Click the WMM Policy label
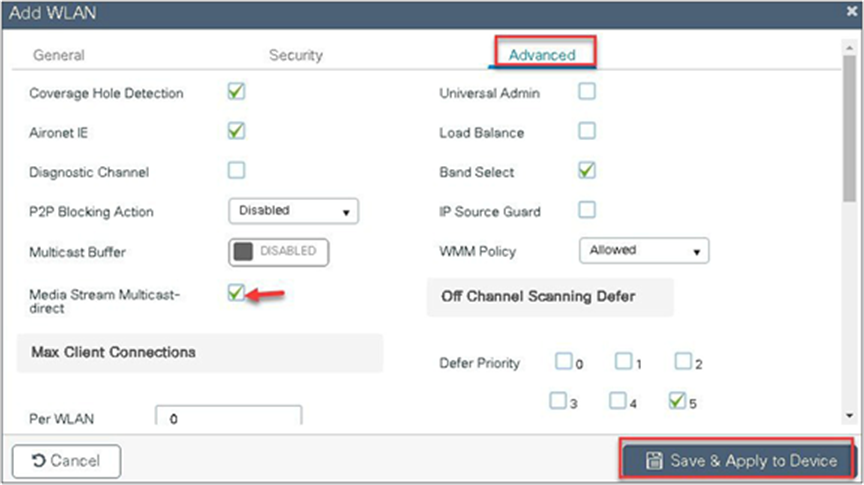Image resolution: width=864 pixels, height=485 pixels. pyautogui.click(x=477, y=252)
